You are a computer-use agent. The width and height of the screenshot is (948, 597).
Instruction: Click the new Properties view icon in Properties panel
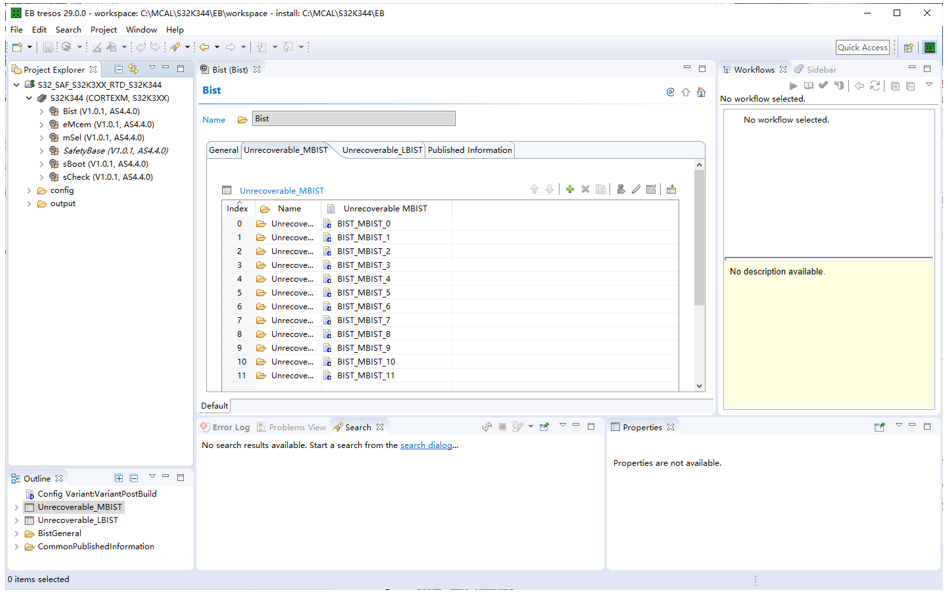(880, 427)
